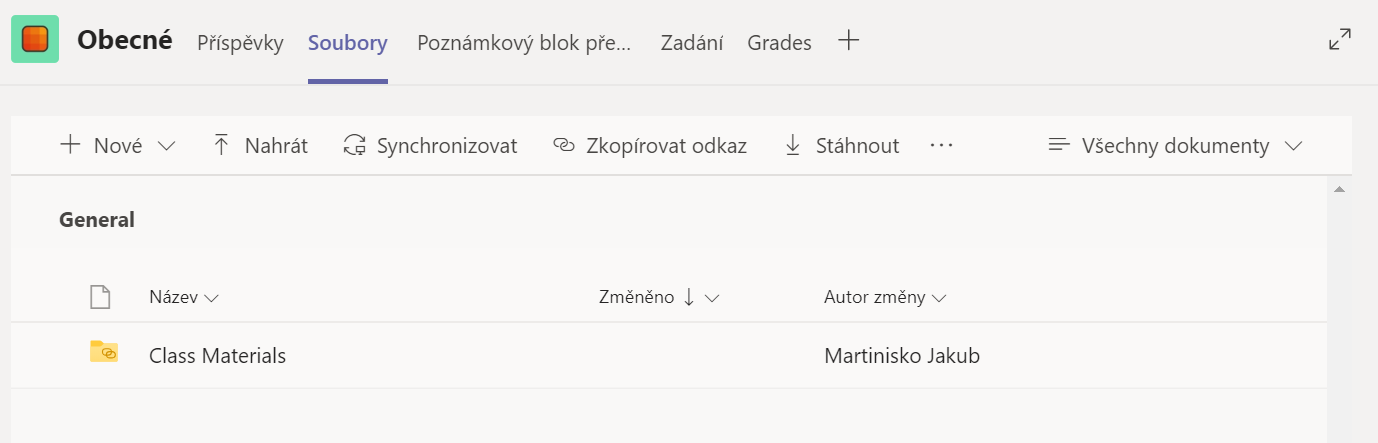Open the Grades tab
This screenshot has width=1378, height=443.
[x=779, y=43]
